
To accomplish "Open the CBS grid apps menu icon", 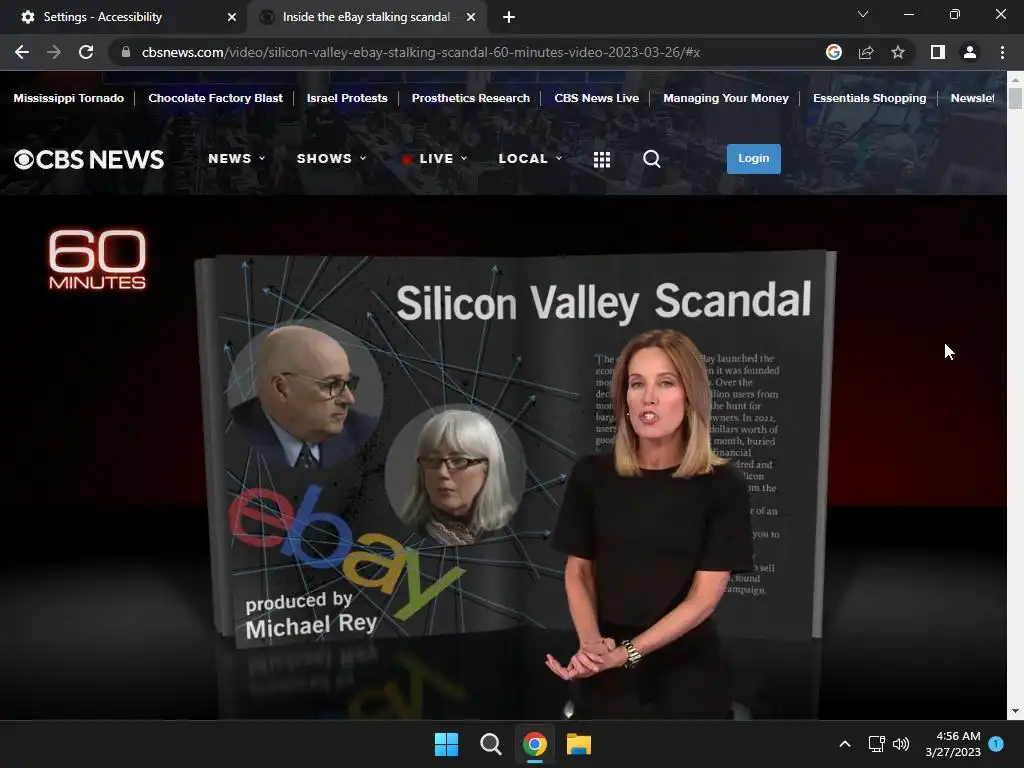I will point(601,159).
